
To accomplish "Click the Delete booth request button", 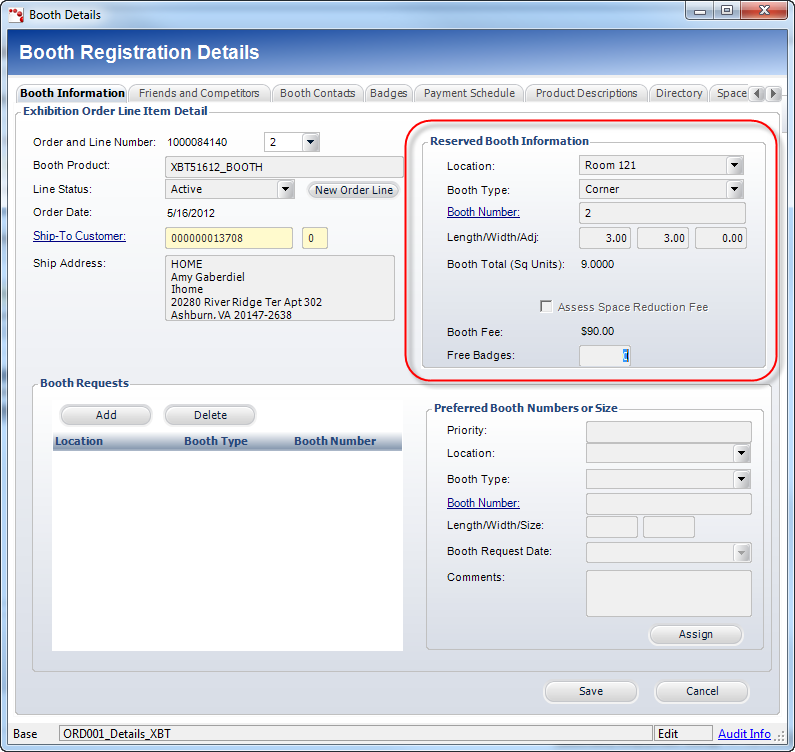I will point(210,415).
